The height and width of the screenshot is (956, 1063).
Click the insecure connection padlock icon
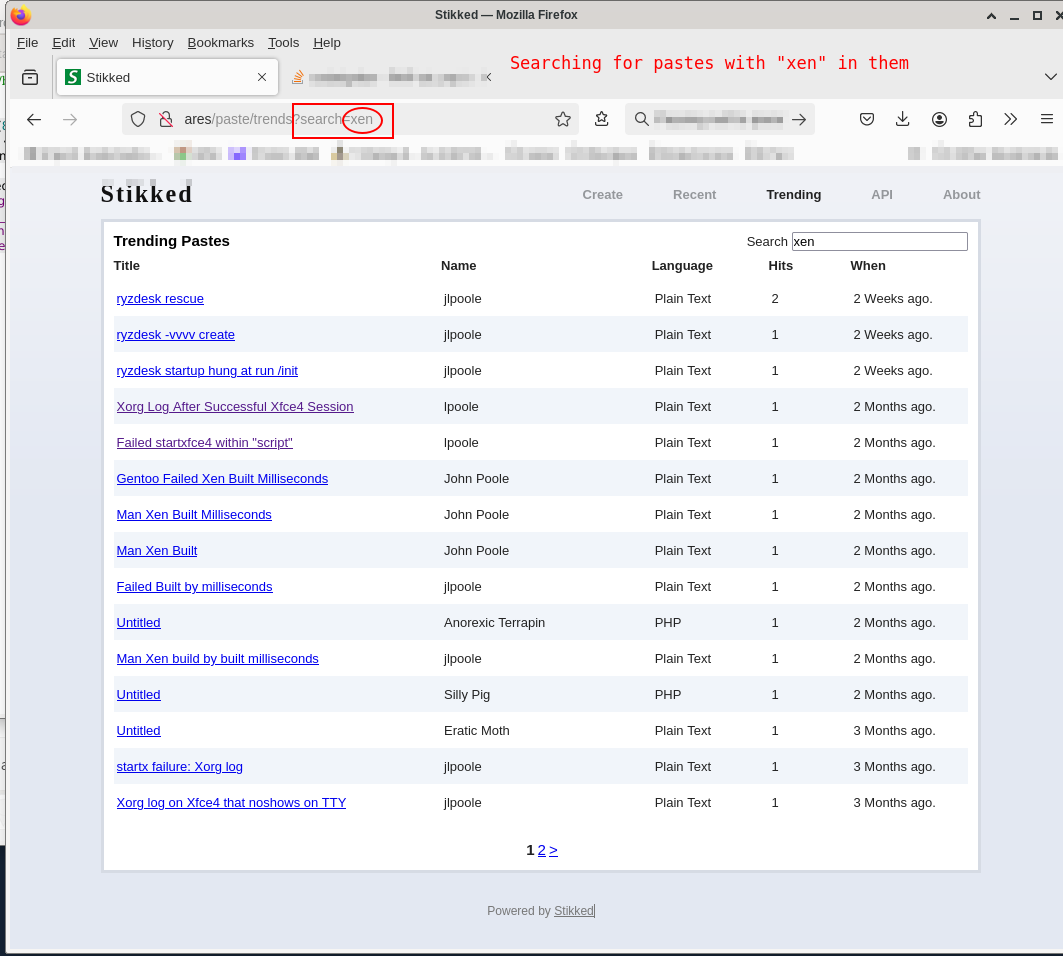point(166,120)
